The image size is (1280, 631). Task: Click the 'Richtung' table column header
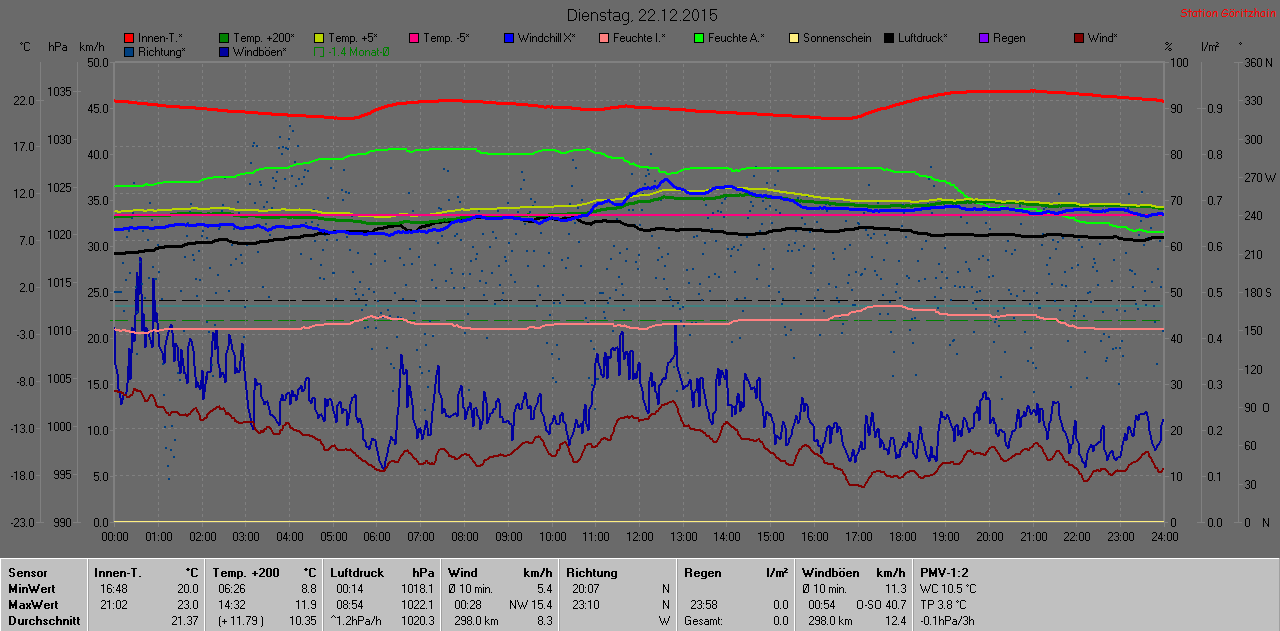pos(591,573)
